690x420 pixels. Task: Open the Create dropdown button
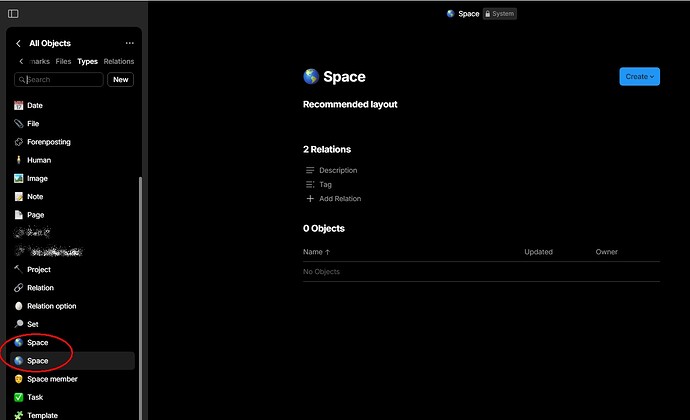click(639, 77)
